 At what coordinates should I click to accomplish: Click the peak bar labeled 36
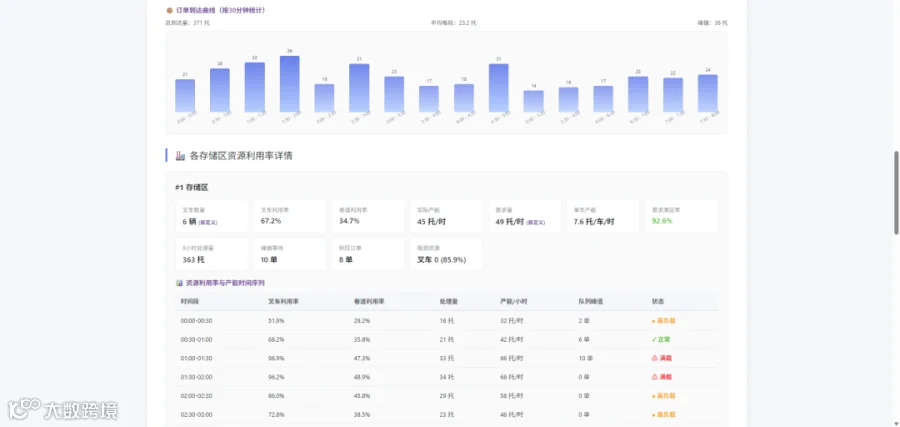(x=290, y=84)
